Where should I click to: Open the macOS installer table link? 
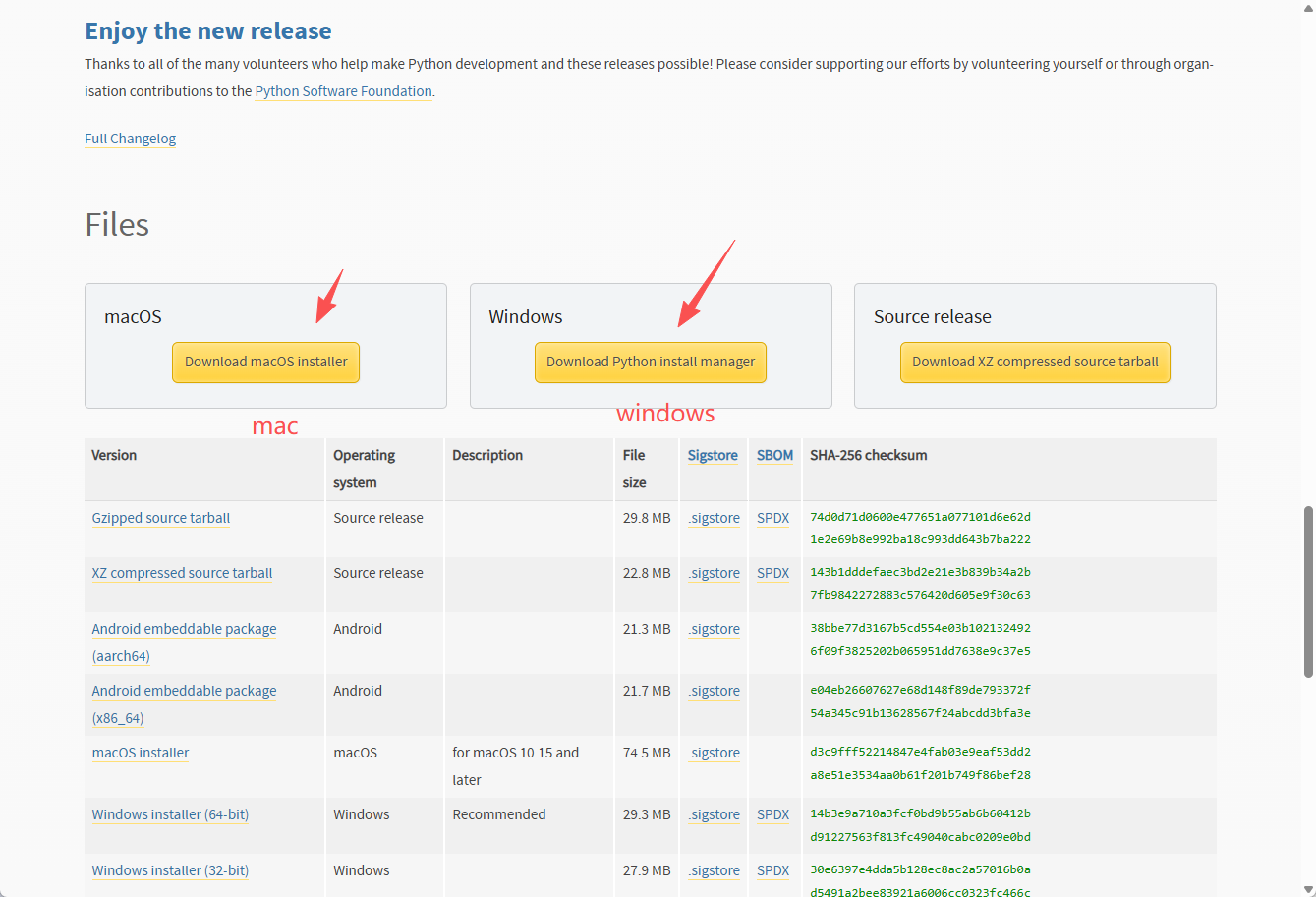(x=141, y=753)
